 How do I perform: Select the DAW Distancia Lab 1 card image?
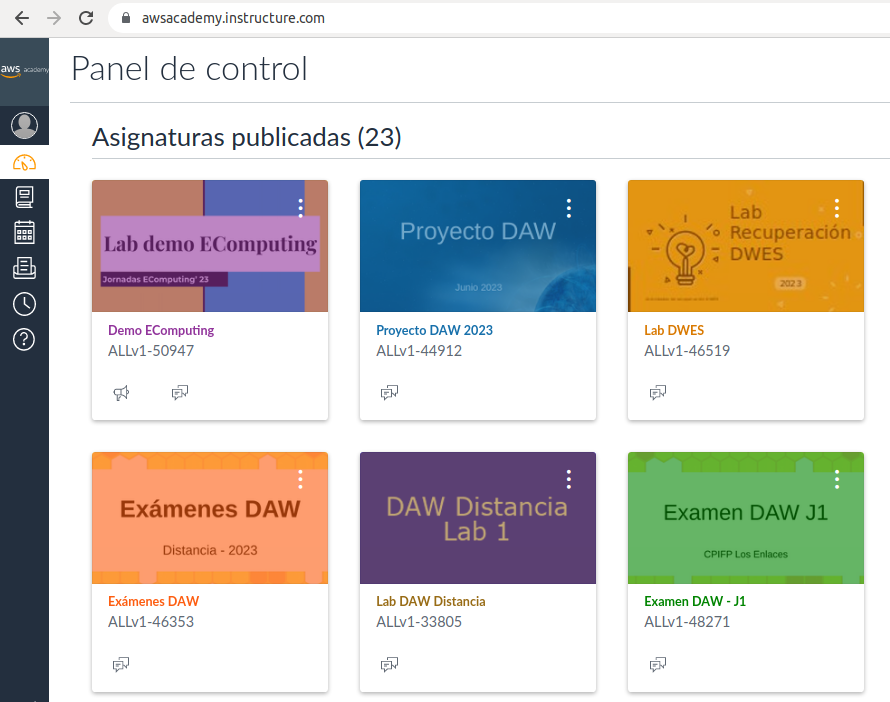[x=477, y=518]
